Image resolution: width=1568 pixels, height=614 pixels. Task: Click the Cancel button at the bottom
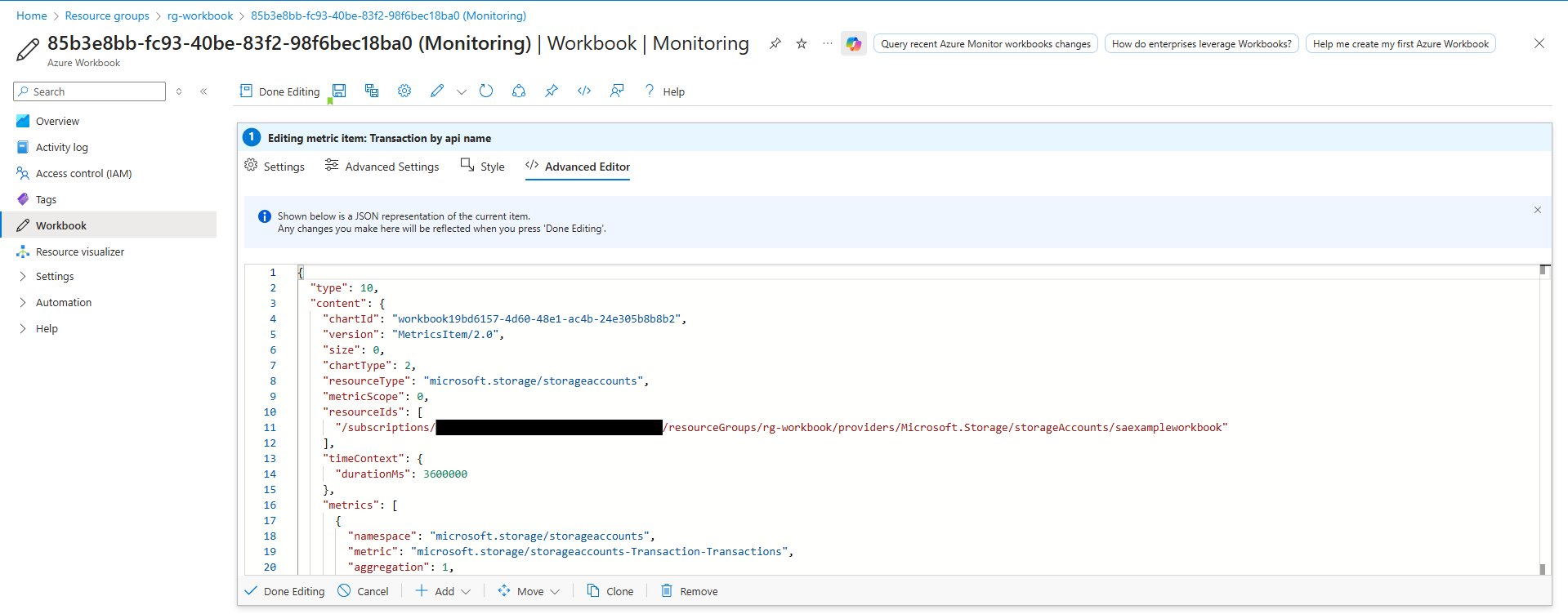[364, 591]
